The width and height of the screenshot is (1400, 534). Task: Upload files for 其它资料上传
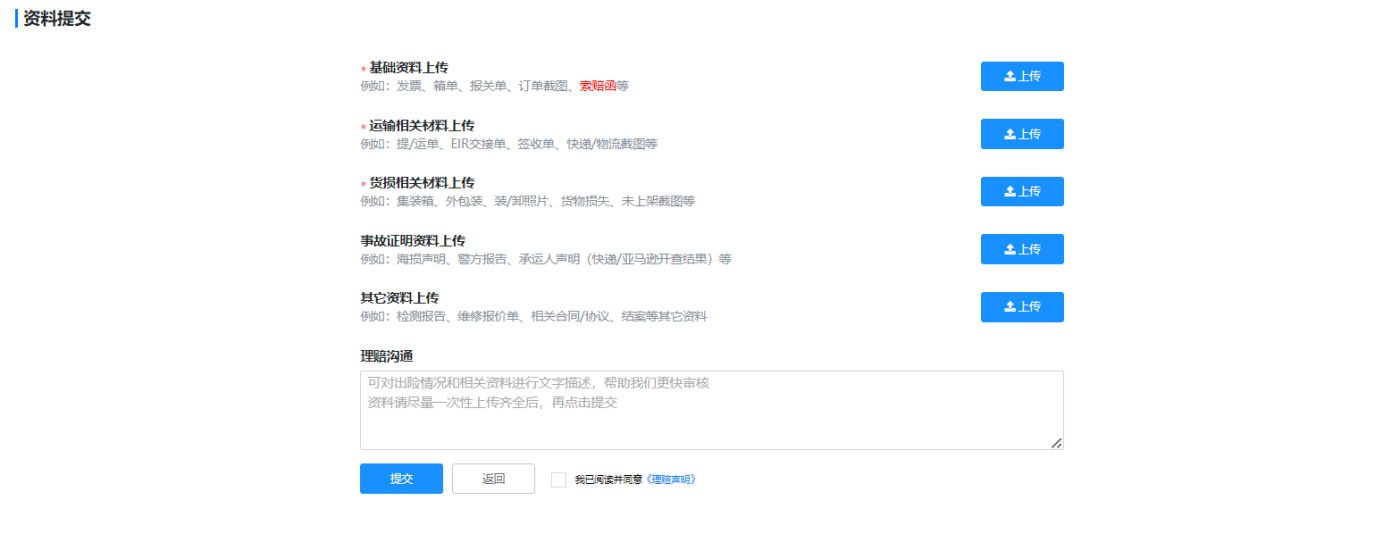click(1022, 307)
